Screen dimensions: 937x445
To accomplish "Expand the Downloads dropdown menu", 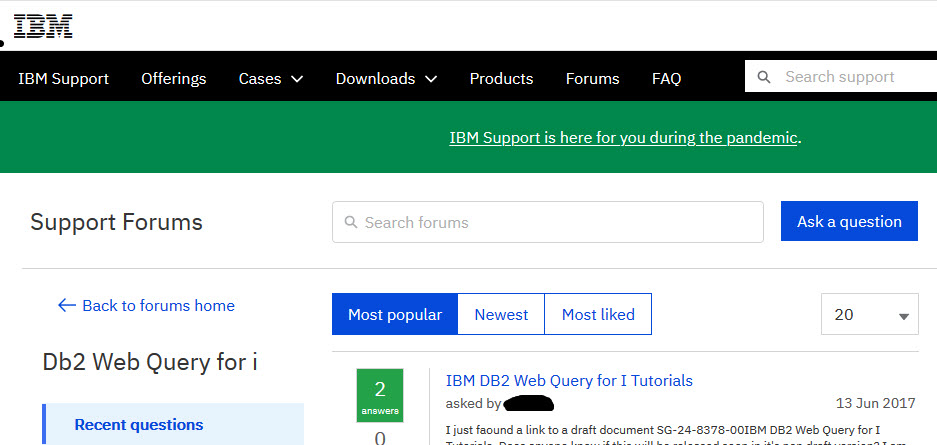I will coord(386,79).
